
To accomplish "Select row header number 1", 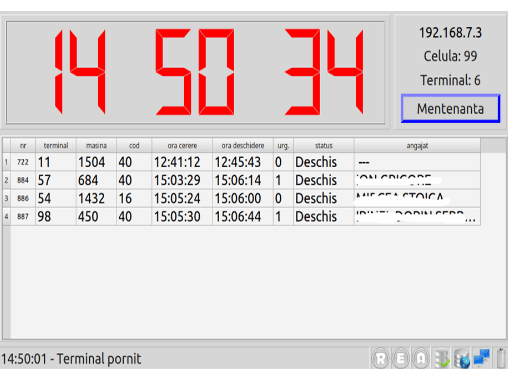I will 6,162.
